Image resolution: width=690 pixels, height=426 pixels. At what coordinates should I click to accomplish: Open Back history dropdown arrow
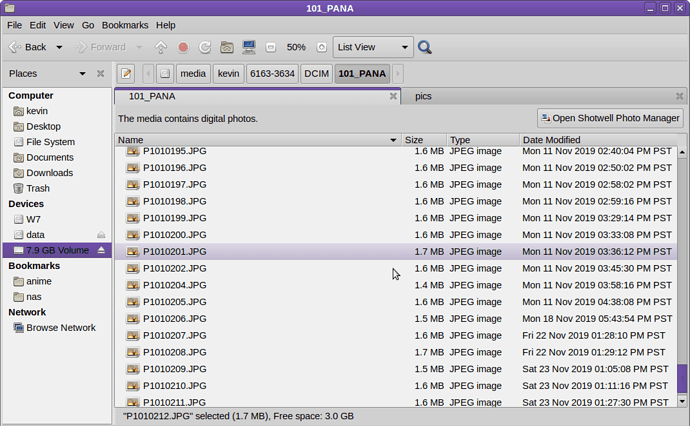59,47
